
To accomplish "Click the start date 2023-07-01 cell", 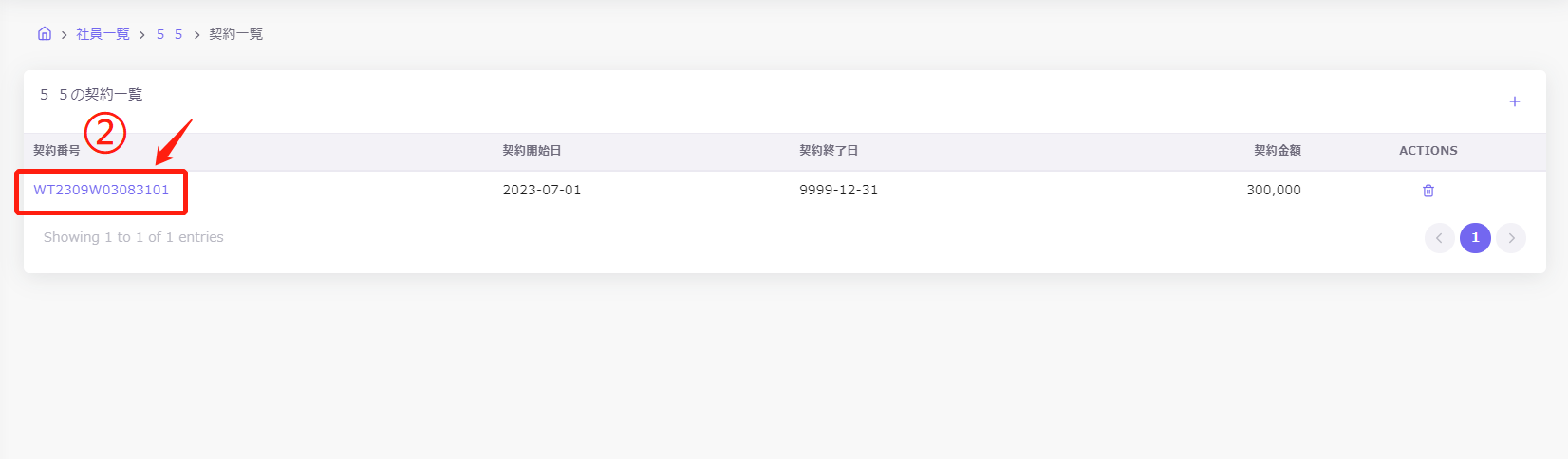I will [541, 190].
